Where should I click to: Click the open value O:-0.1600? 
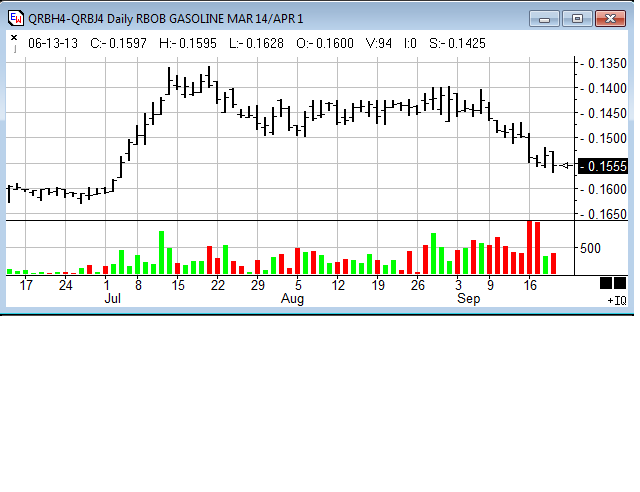coord(325,43)
